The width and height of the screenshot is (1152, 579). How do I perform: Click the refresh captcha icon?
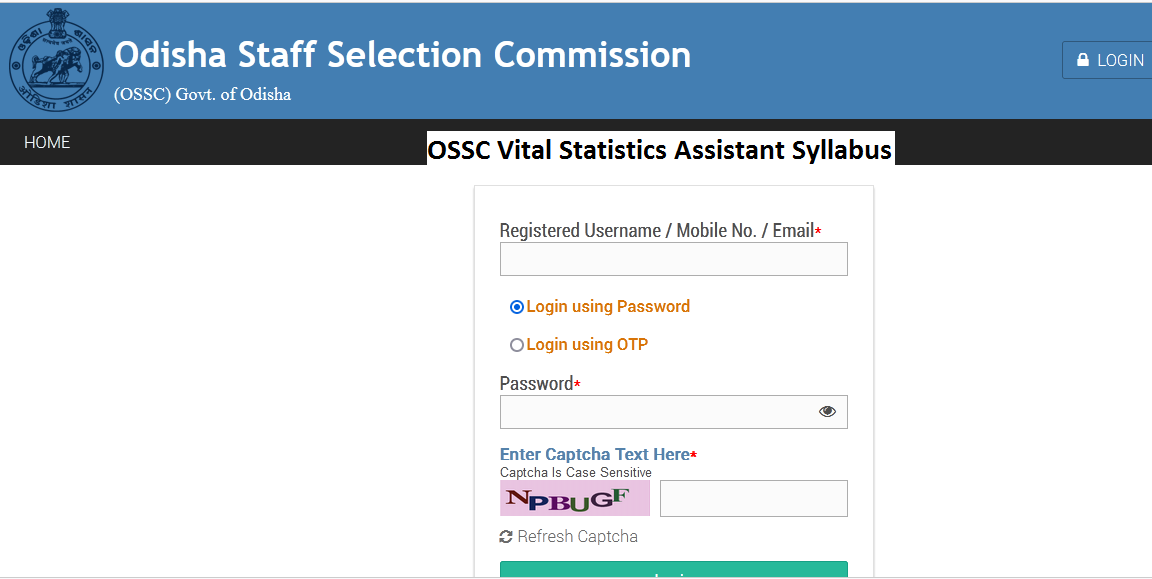[x=504, y=536]
